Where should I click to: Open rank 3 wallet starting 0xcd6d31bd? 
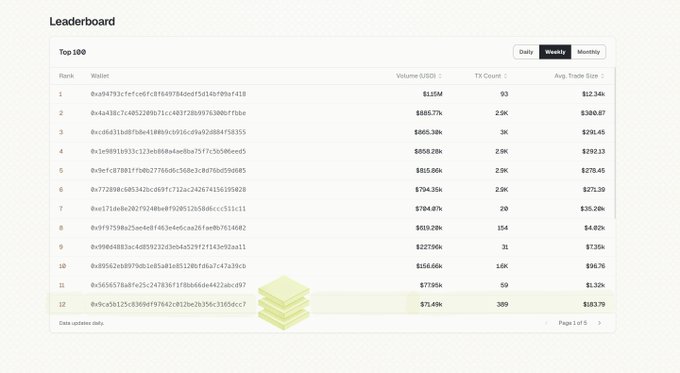click(168, 132)
